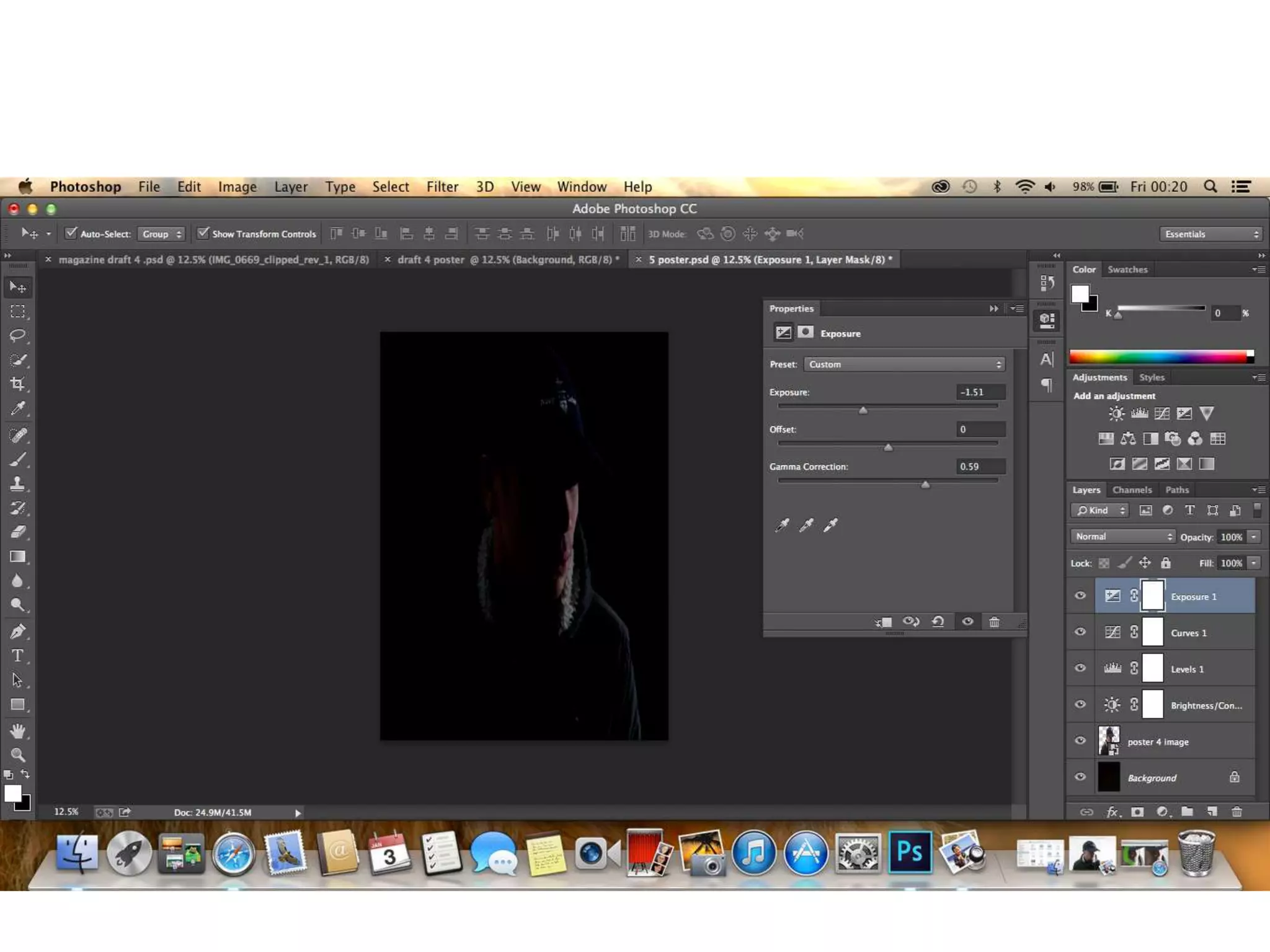This screenshot has width=1270, height=952.
Task: Toggle visibility of poster 4 image layer
Action: pos(1080,741)
